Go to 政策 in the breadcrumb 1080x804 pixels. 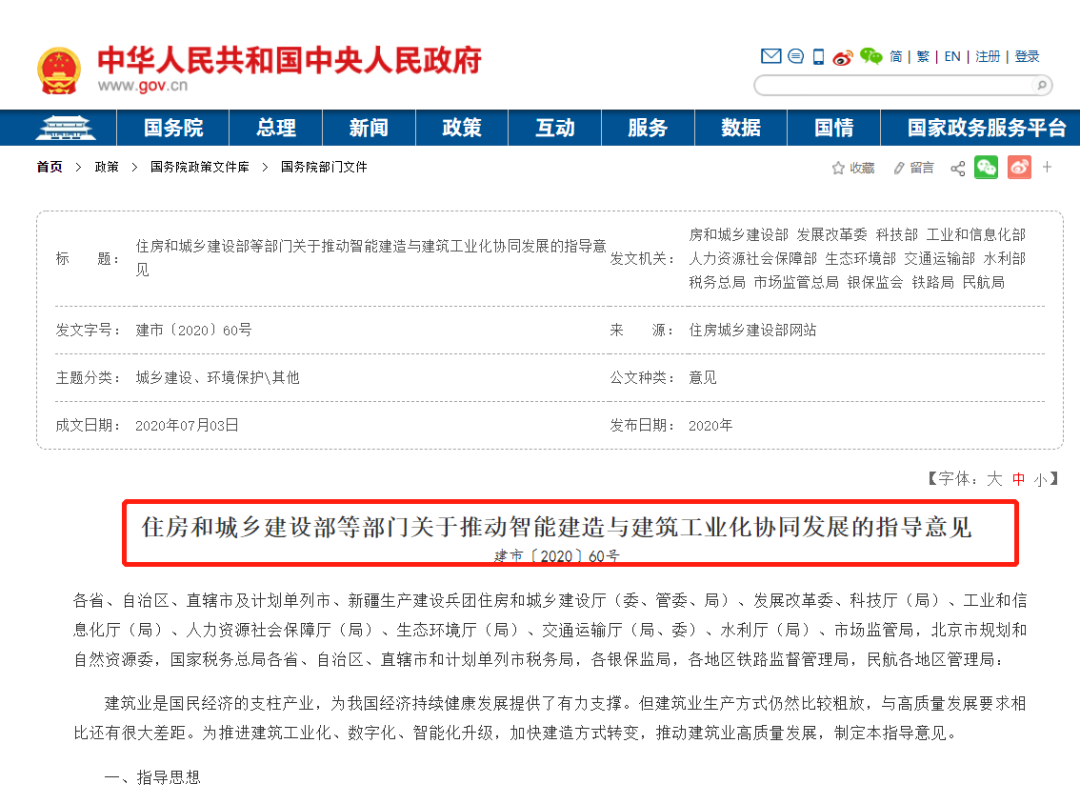[107, 167]
